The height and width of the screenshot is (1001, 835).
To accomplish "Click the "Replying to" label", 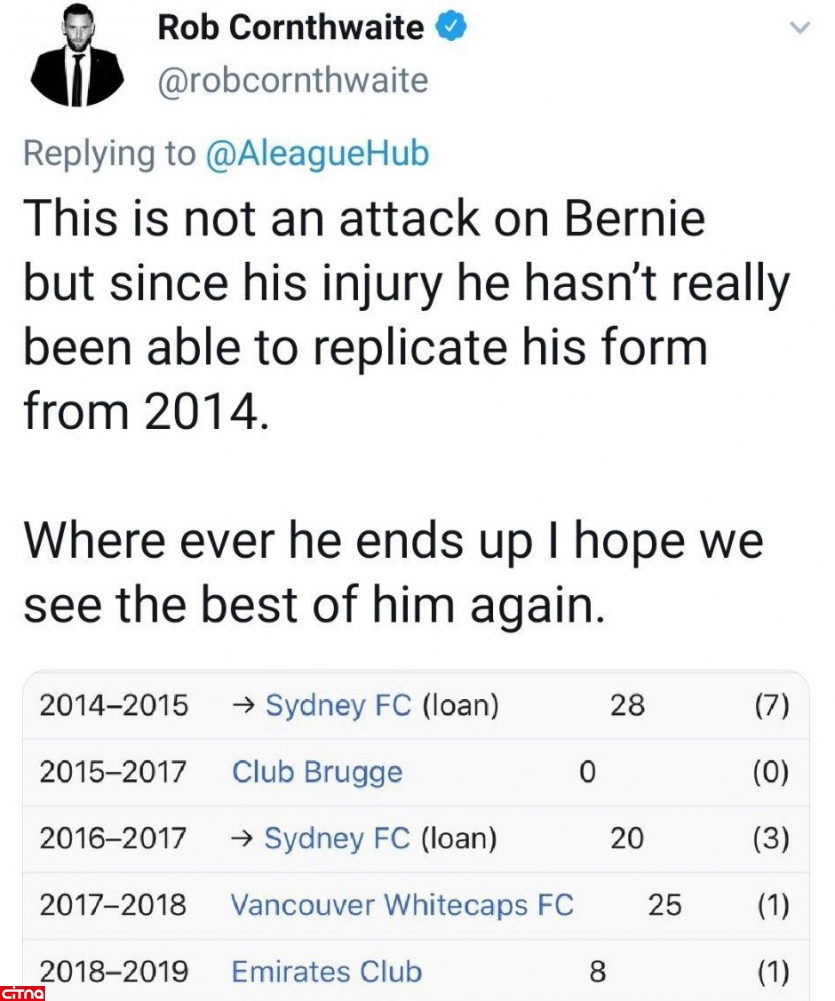I will pos(110,153).
